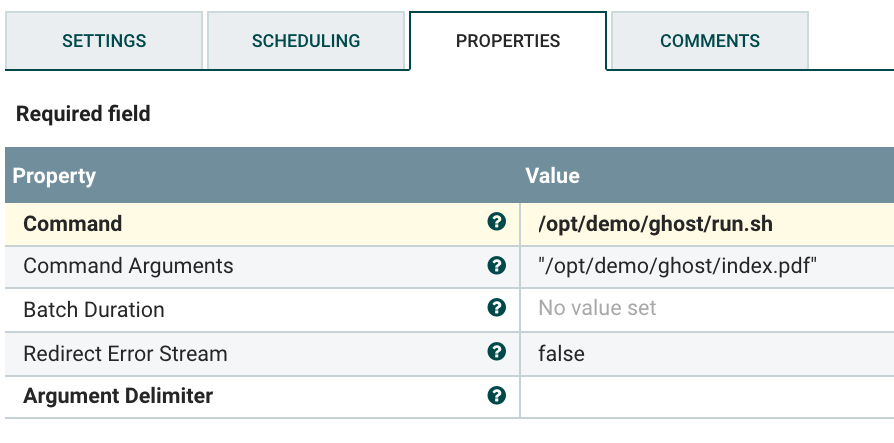Open the Scheduling tab
The width and height of the screenshot is (894, 443).
pos(306,41)
